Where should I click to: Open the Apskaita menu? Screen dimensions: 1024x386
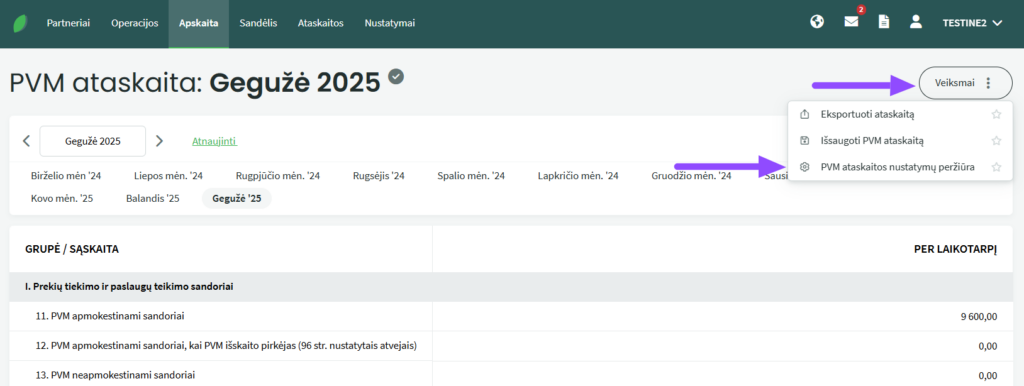point(199,24)
